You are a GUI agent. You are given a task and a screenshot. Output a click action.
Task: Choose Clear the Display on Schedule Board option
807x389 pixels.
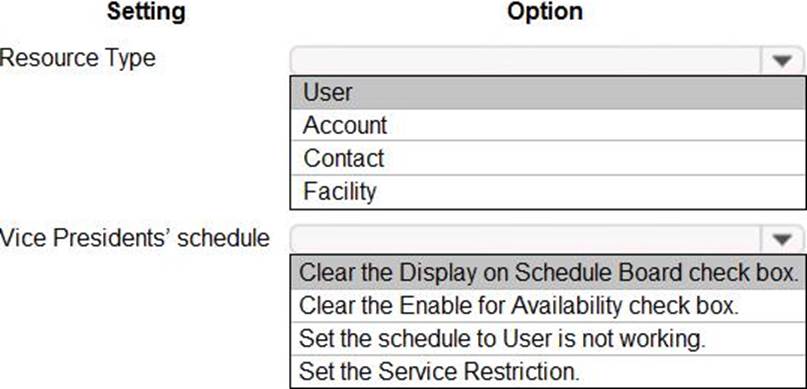[x=548, y=272]
